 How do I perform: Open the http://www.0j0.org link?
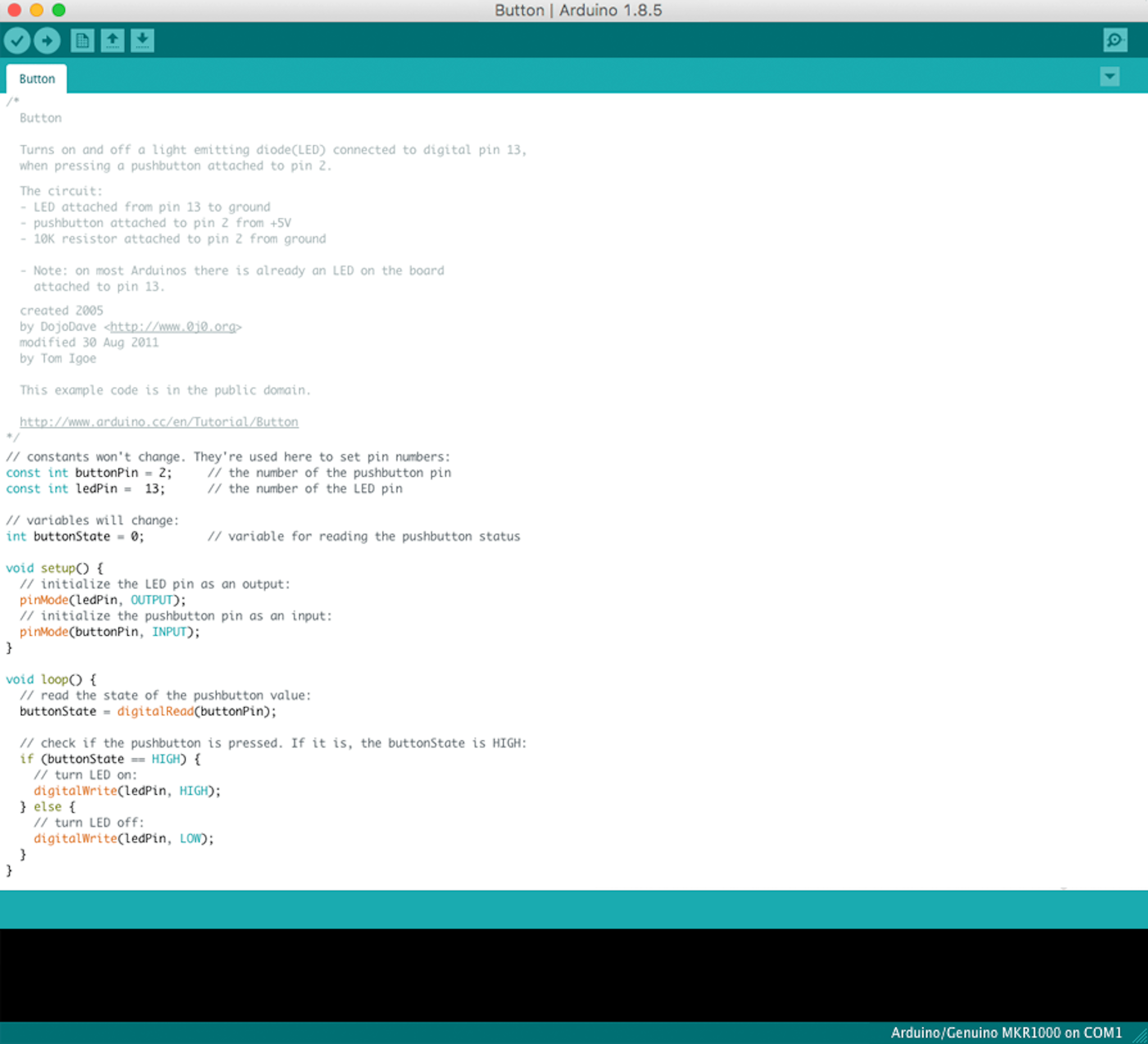pos(173,327)
